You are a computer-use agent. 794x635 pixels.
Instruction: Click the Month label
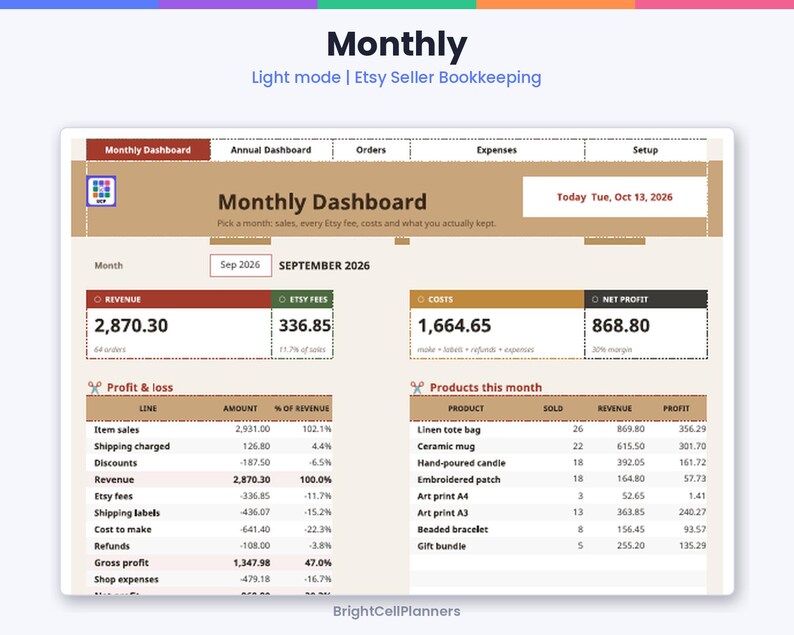pos(108,265)
